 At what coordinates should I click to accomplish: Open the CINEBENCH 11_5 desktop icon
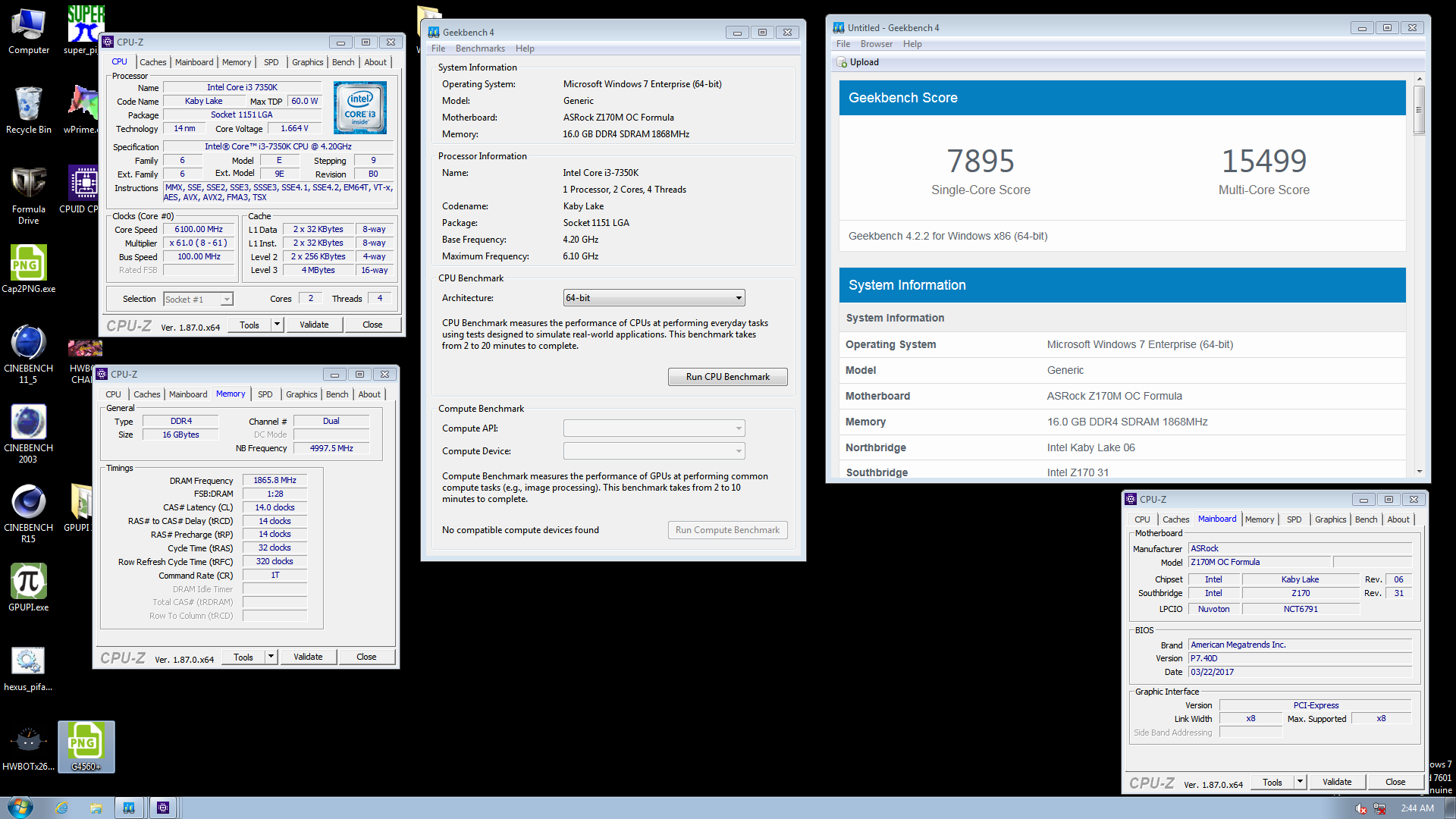tap(29, 355)
